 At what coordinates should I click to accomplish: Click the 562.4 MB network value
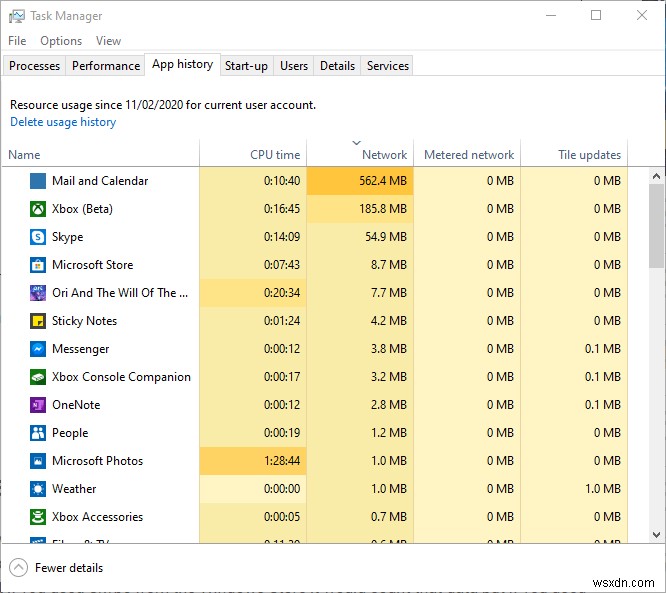click(383, 181)
